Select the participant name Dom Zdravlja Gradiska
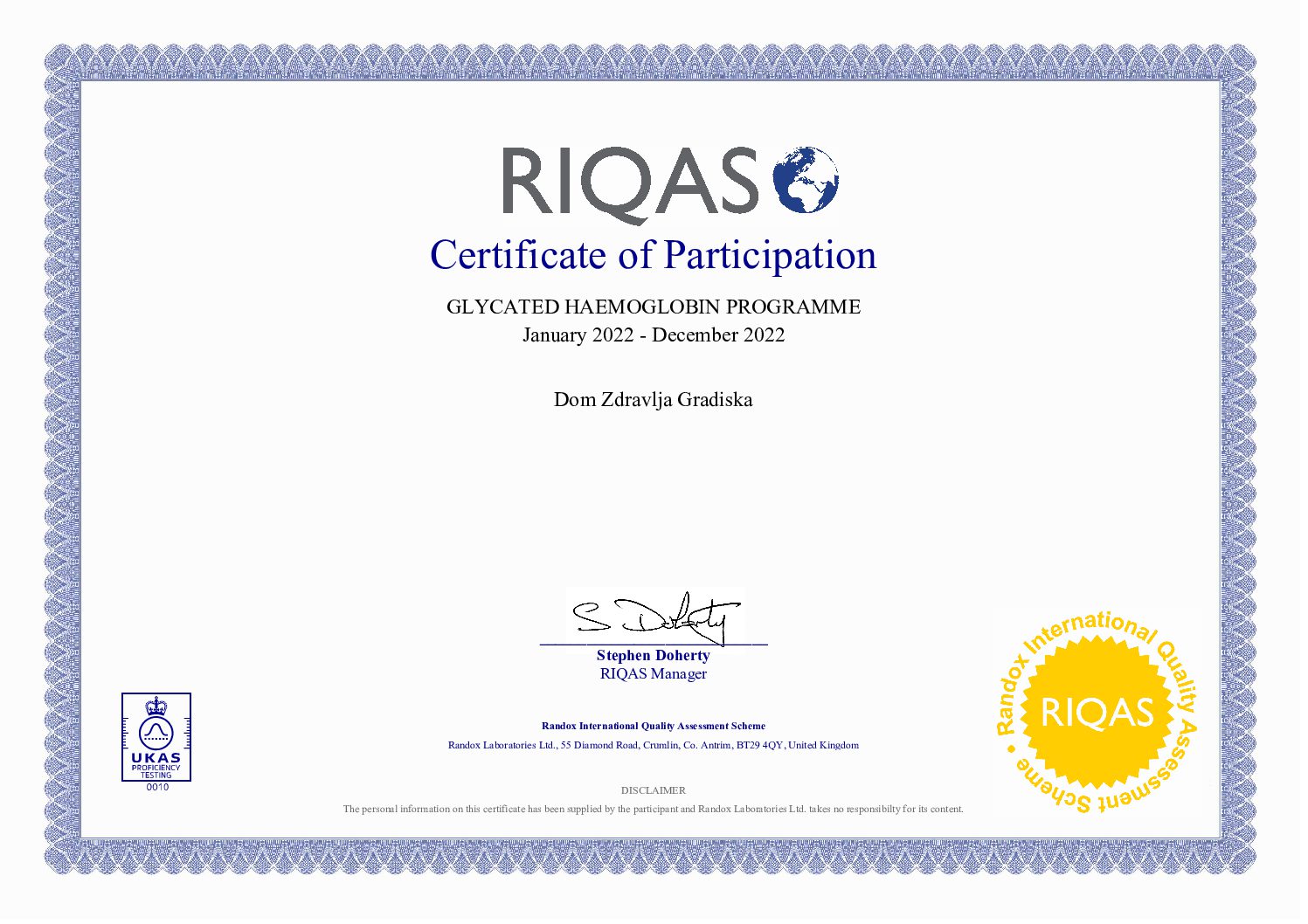This screenshot has height=924, width=1308. (653, 400)
